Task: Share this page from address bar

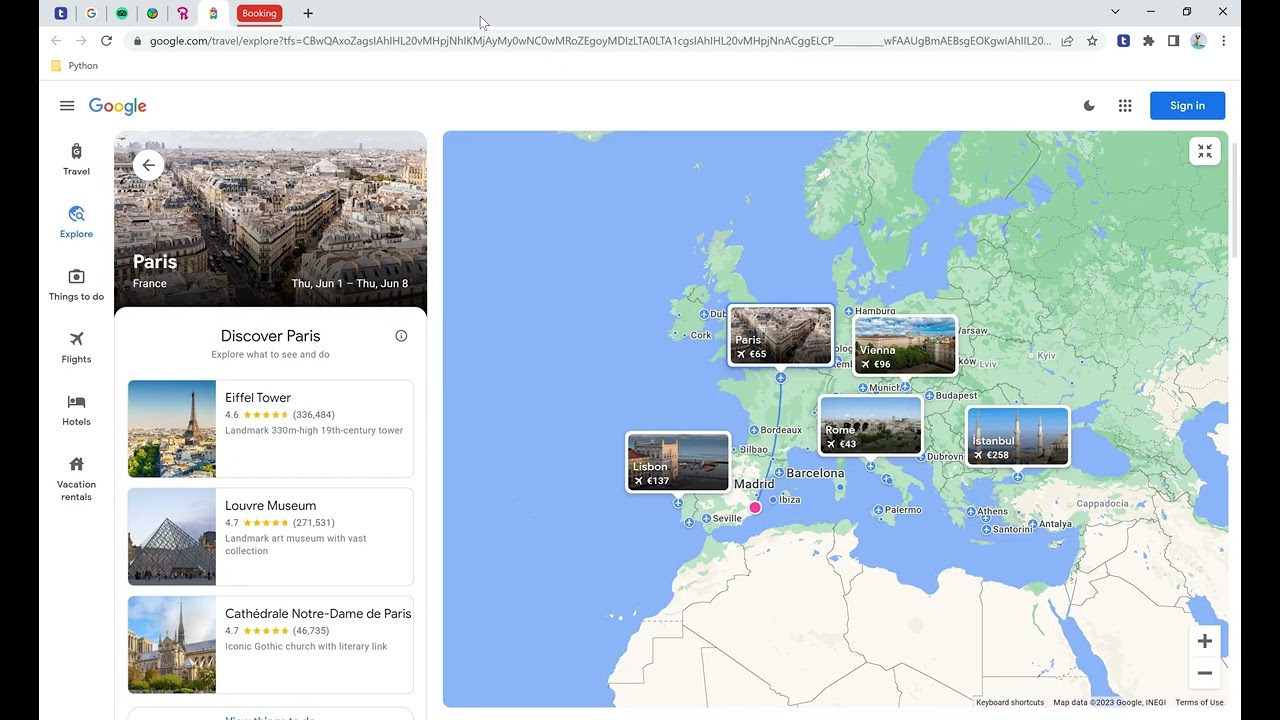Action: pyautogui.click(x=1067, y=41)
